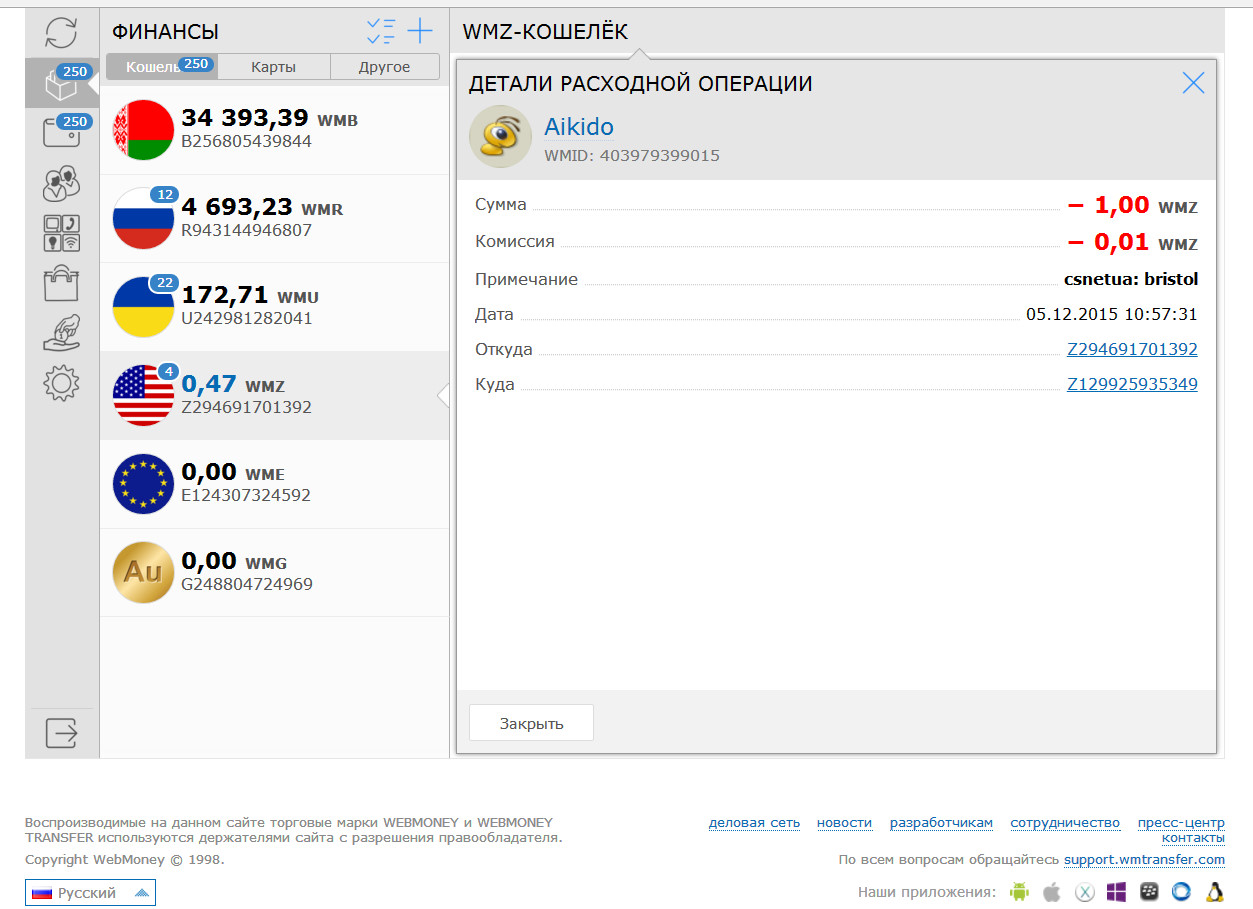
Task: Click the WMID: 403979399015 text
Action: tap(632, 156)
